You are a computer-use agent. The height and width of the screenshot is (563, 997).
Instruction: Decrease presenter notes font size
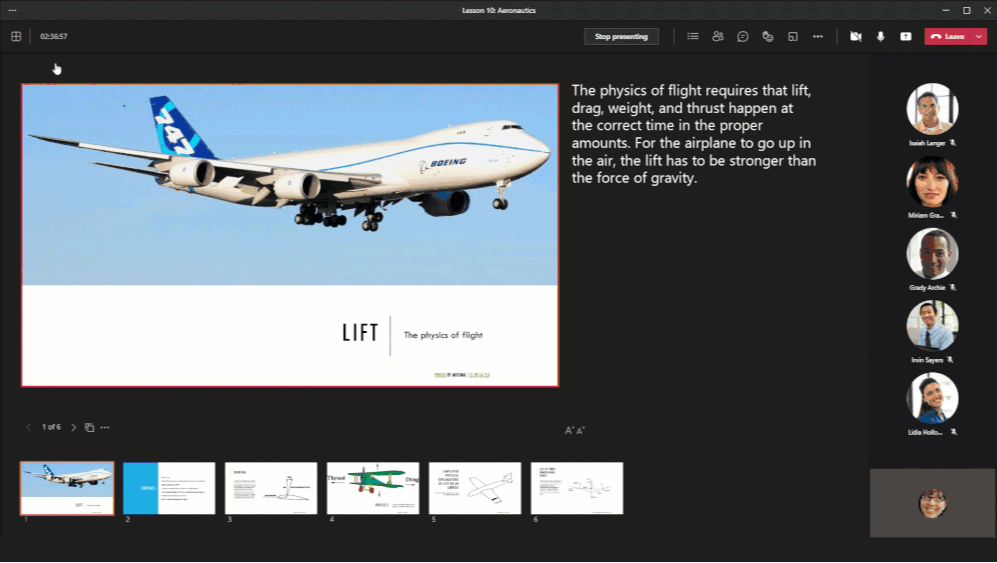click(581, 431)
